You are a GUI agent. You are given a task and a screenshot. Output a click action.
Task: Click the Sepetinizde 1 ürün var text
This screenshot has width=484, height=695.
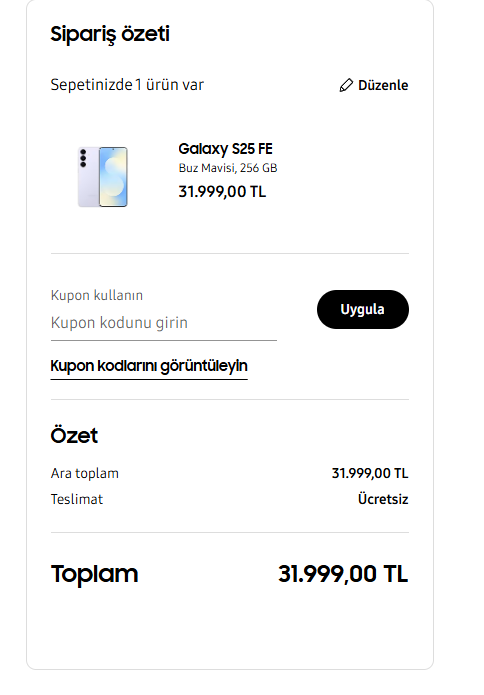(x=127, y=85)
